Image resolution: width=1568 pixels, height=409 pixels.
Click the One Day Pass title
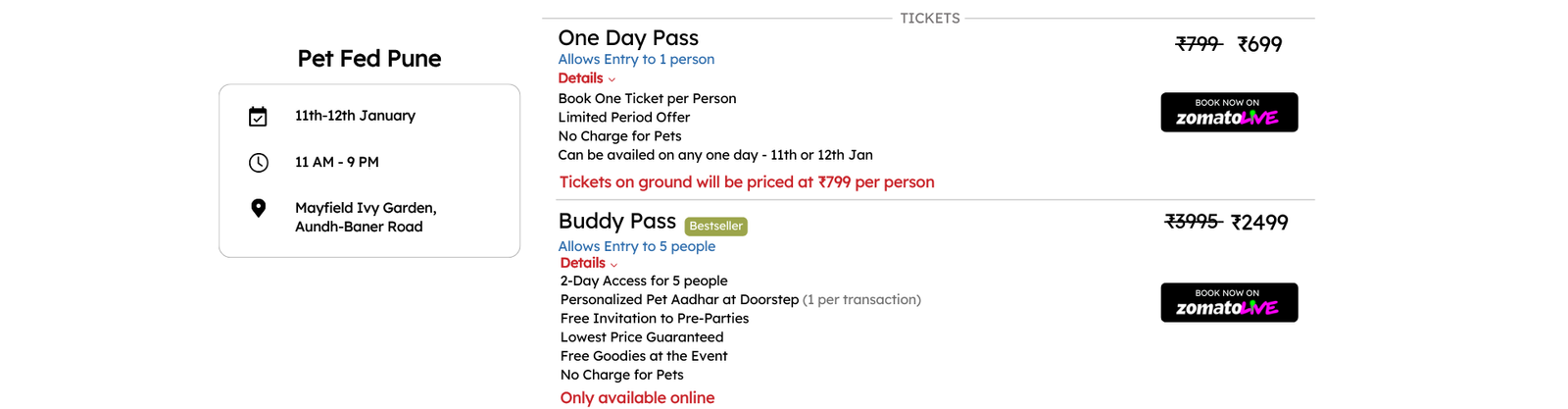click(628, 38)
